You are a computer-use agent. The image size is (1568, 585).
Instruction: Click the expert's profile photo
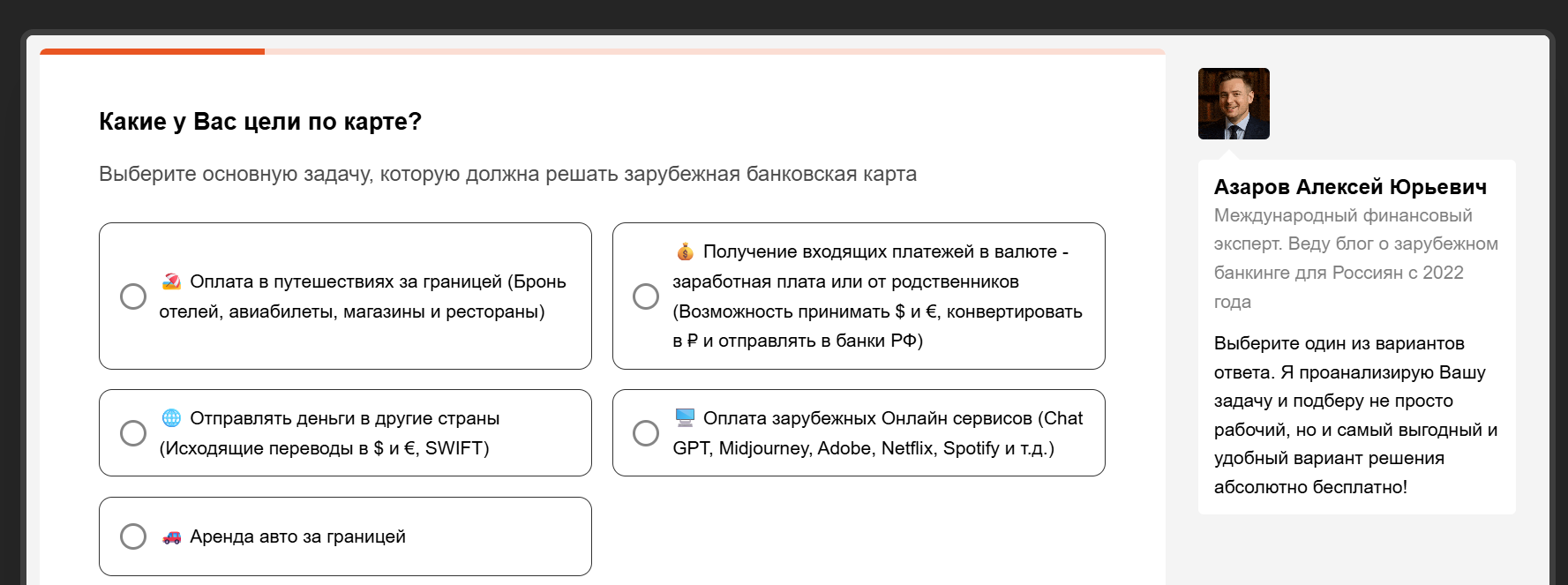coord(1234,103)
